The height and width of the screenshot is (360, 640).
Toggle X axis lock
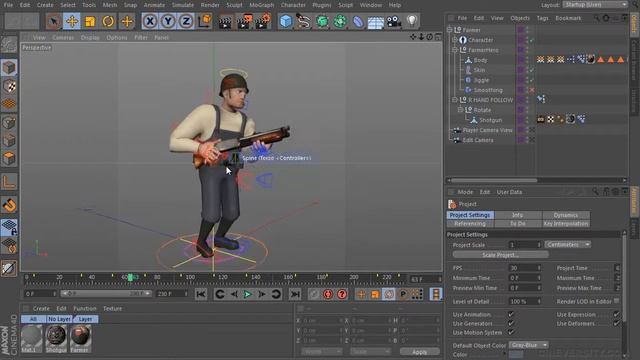(150, 21)
